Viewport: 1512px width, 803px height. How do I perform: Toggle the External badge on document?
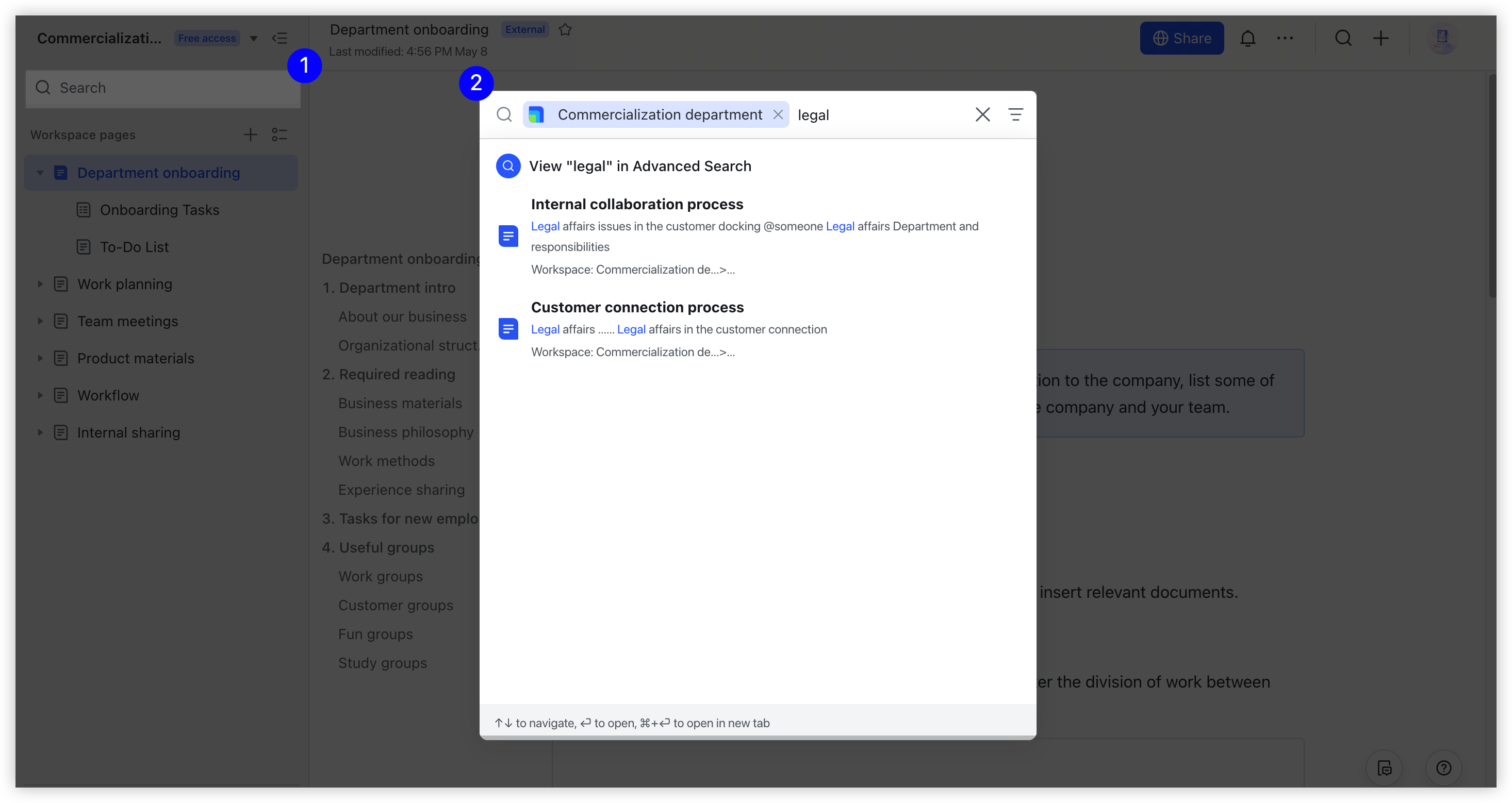[x=524, y=29]
